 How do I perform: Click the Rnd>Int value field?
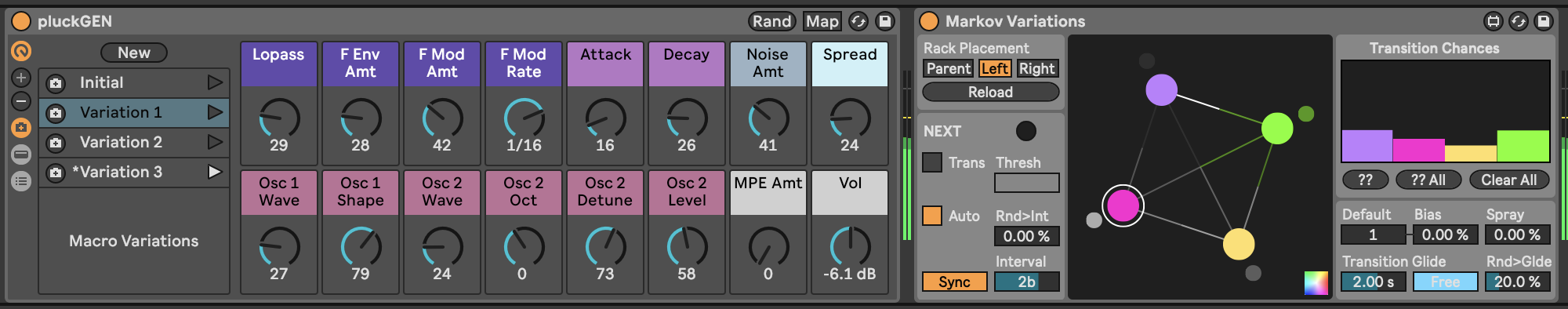(x=1027, y=236)
